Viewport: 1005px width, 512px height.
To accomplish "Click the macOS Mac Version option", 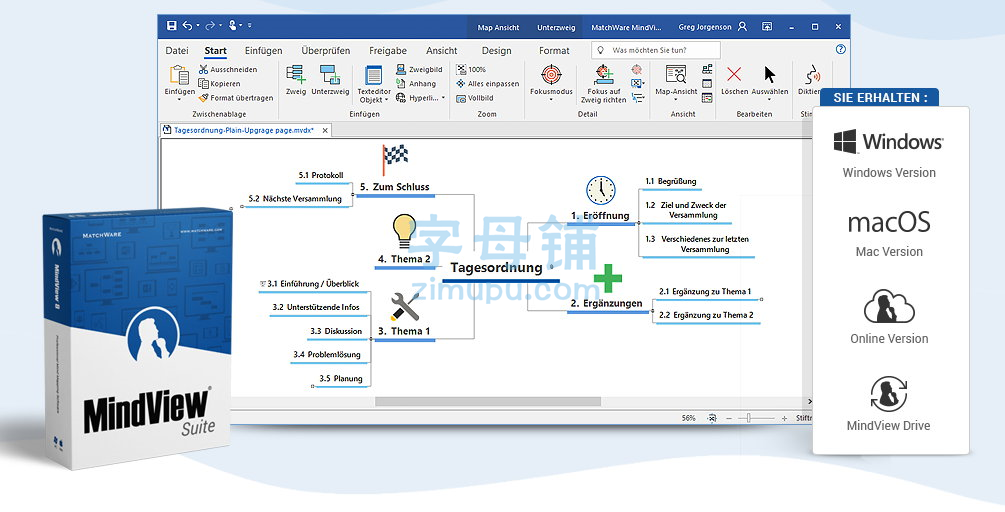I will click(889, 233).
